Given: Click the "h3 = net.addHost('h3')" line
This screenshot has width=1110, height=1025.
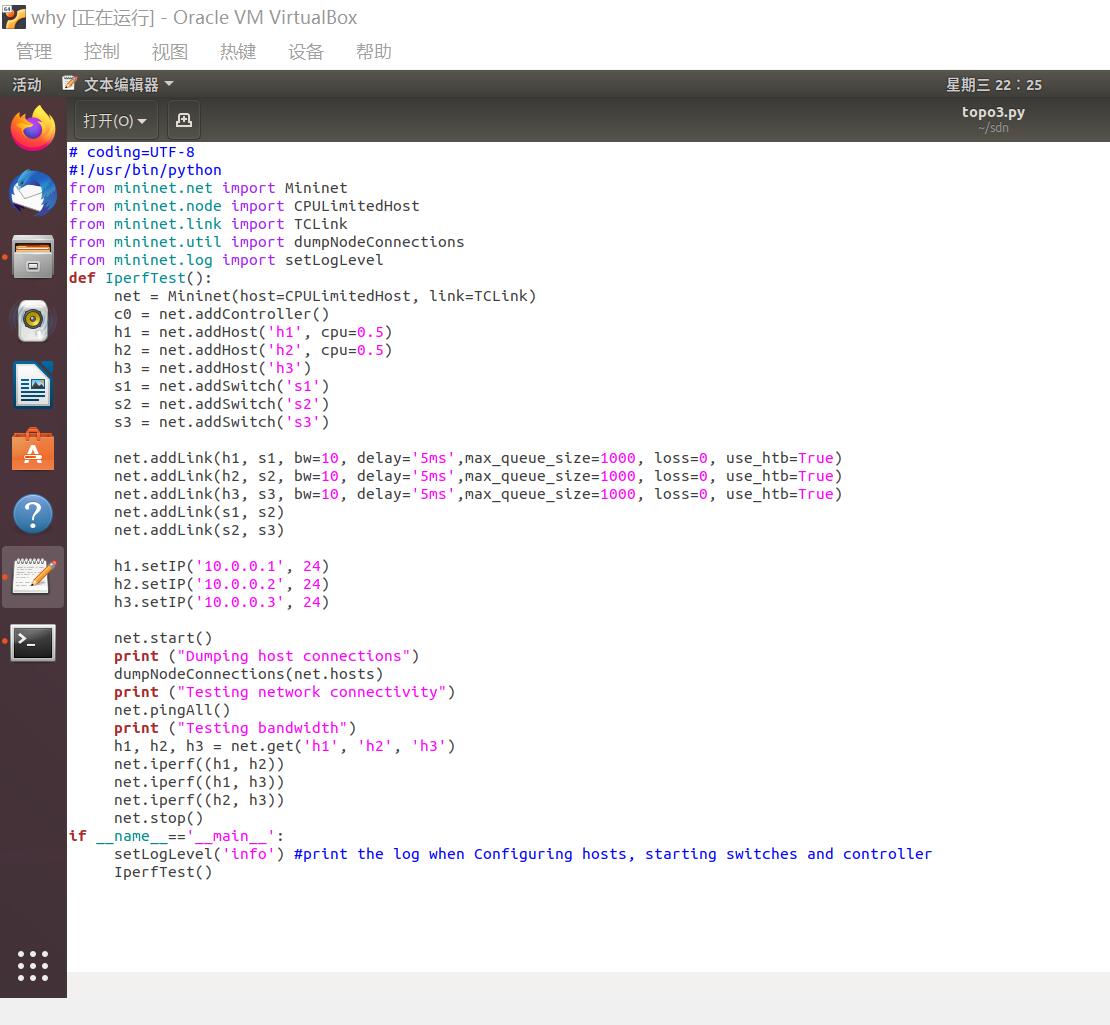Looking at the screenshot, I should 212,367.
